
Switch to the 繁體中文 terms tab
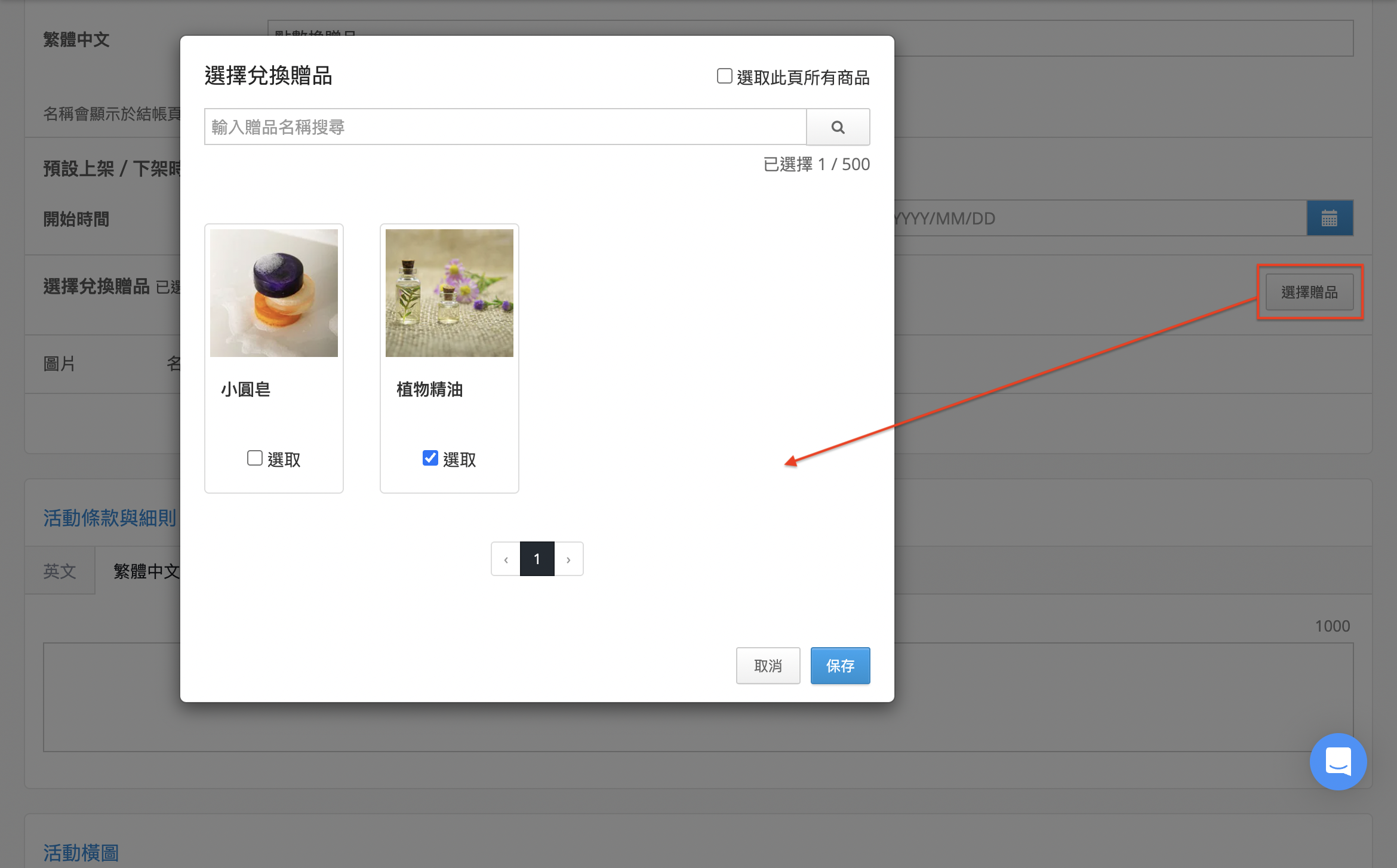(x=147, y=571)
